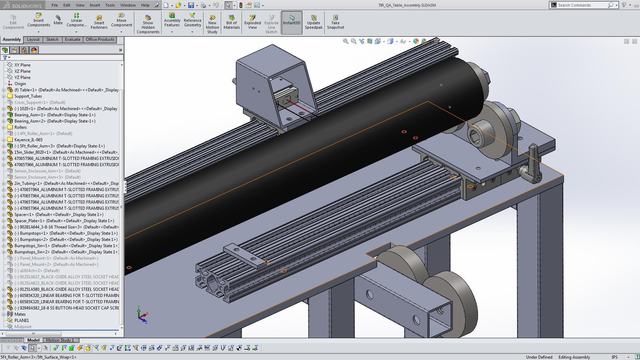Insert a Bill of Materials
This screenshot has width=640, height=360.
coord(231,22)
